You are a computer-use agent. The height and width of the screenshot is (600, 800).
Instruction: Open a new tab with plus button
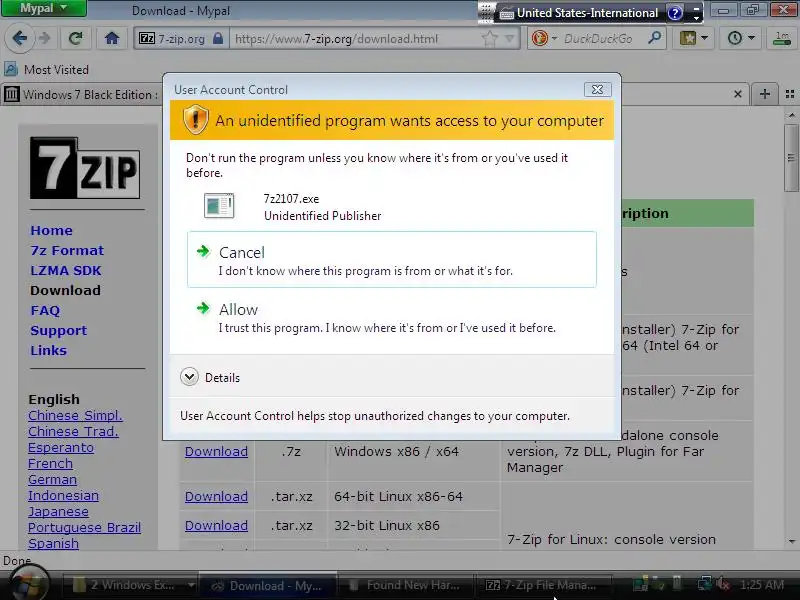coord(764,94)
